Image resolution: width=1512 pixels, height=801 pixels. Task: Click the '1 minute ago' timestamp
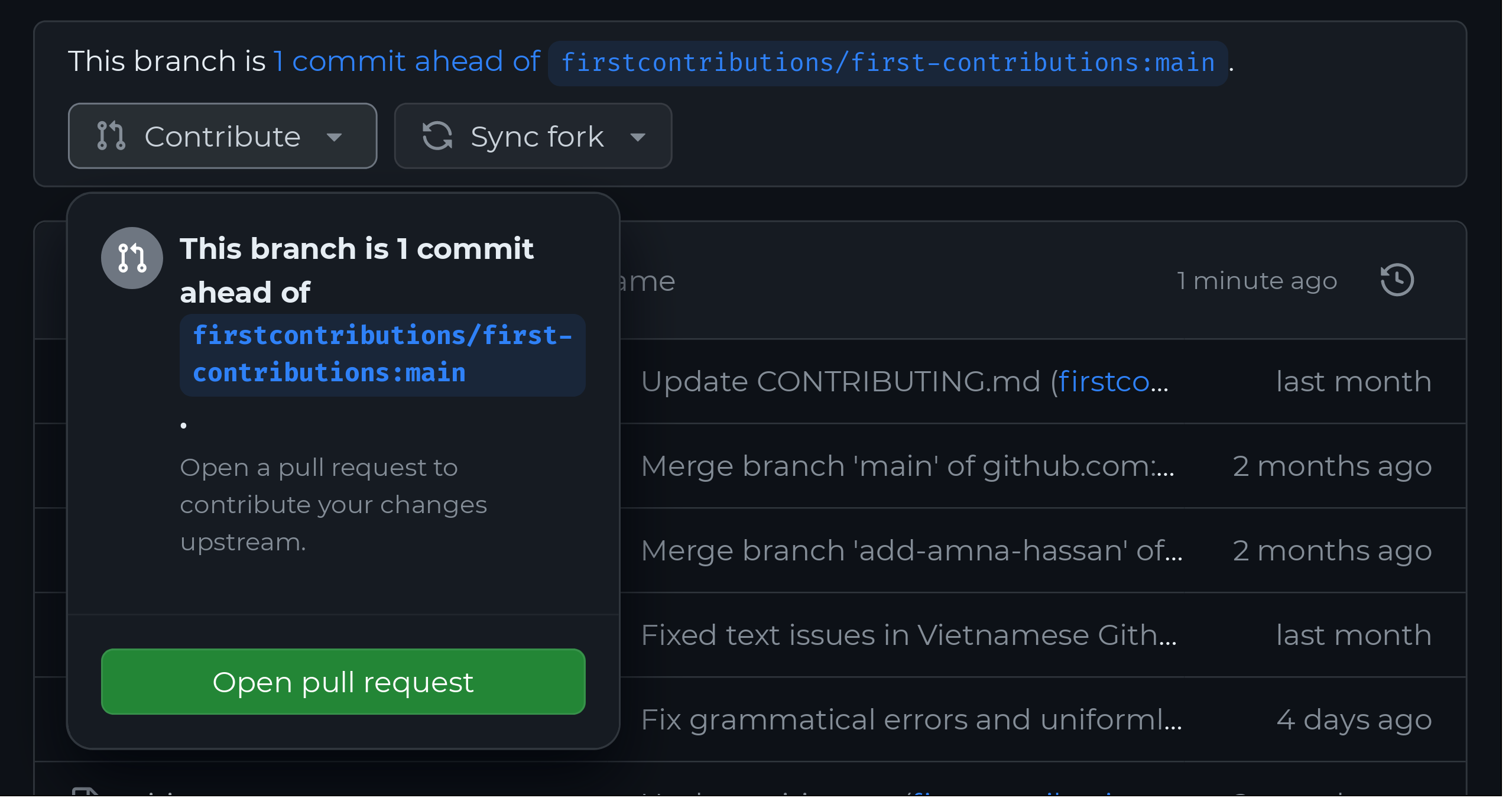pyautogui.click(x=1256, y=280)
